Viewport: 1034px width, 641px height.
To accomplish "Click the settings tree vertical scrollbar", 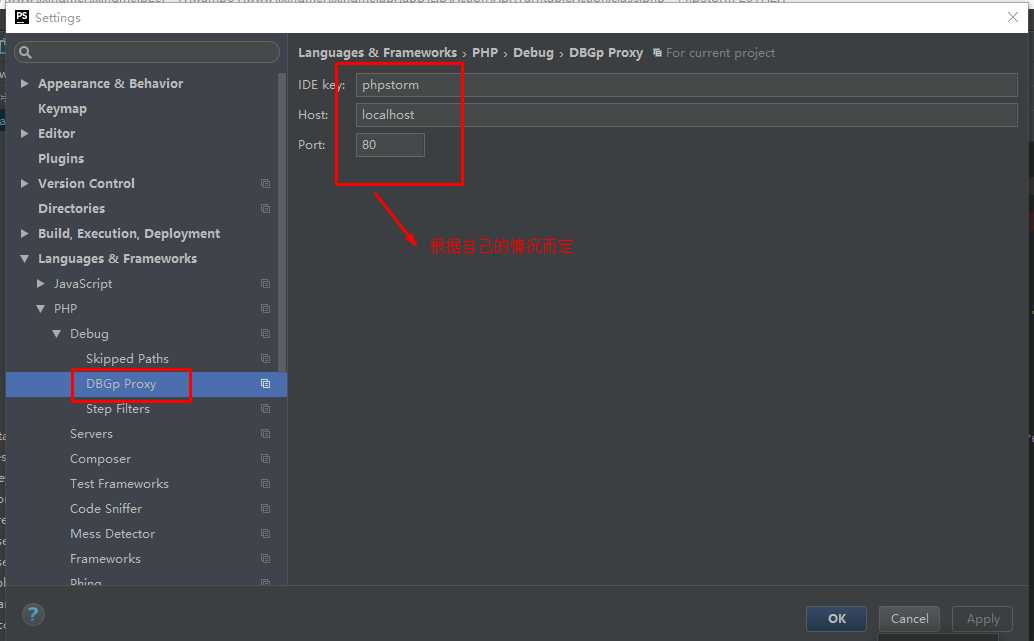I will pyautogui.click(x=282, y=221).
